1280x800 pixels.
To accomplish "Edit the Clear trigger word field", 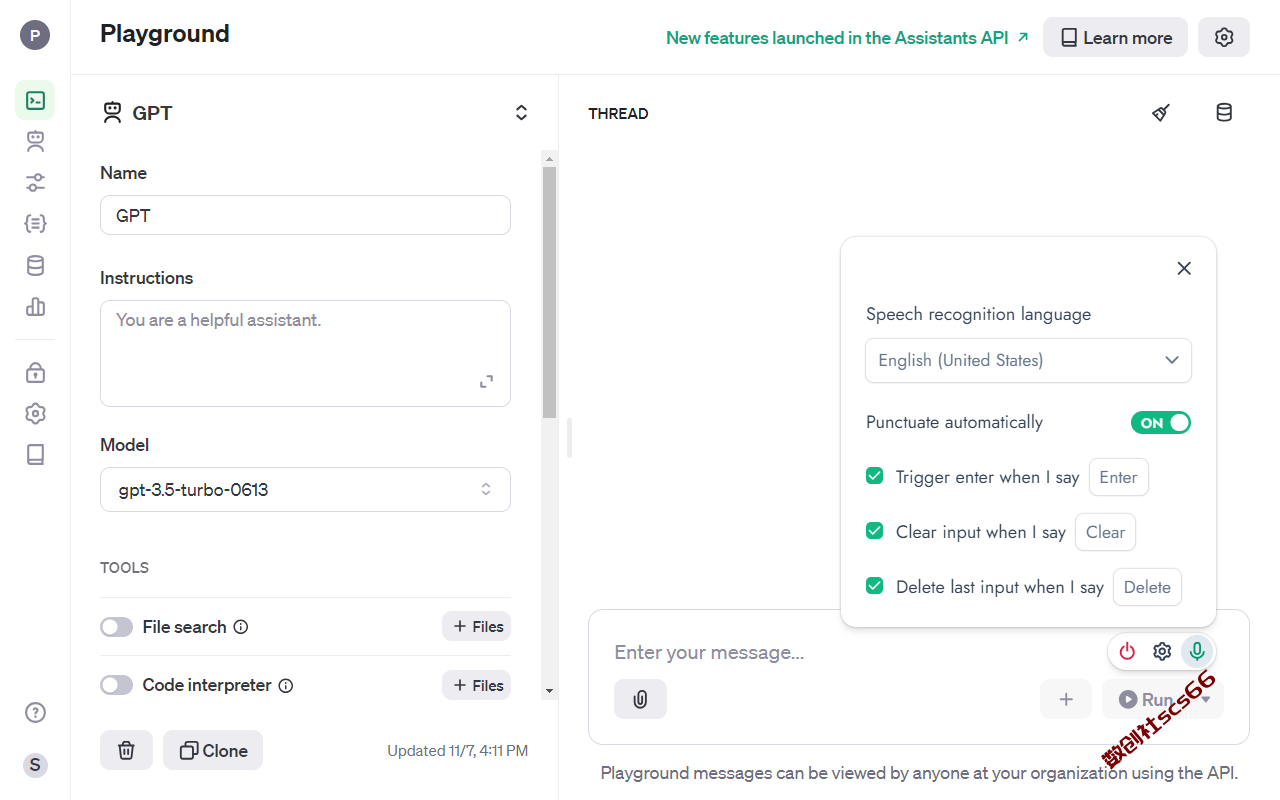I will 1105,532.
